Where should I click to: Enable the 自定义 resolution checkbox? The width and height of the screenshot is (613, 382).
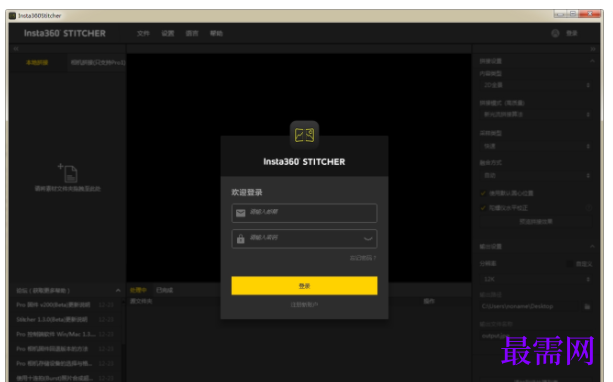point(570,264)
